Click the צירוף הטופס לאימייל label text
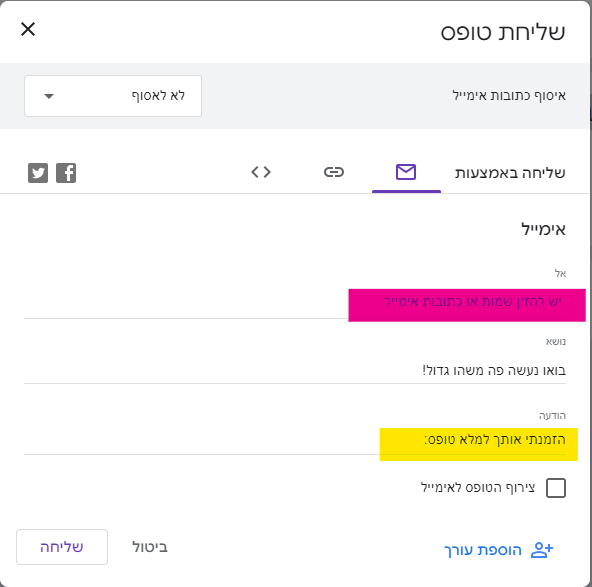The width and height of the screenshot is (592, 587). [478, 487]
